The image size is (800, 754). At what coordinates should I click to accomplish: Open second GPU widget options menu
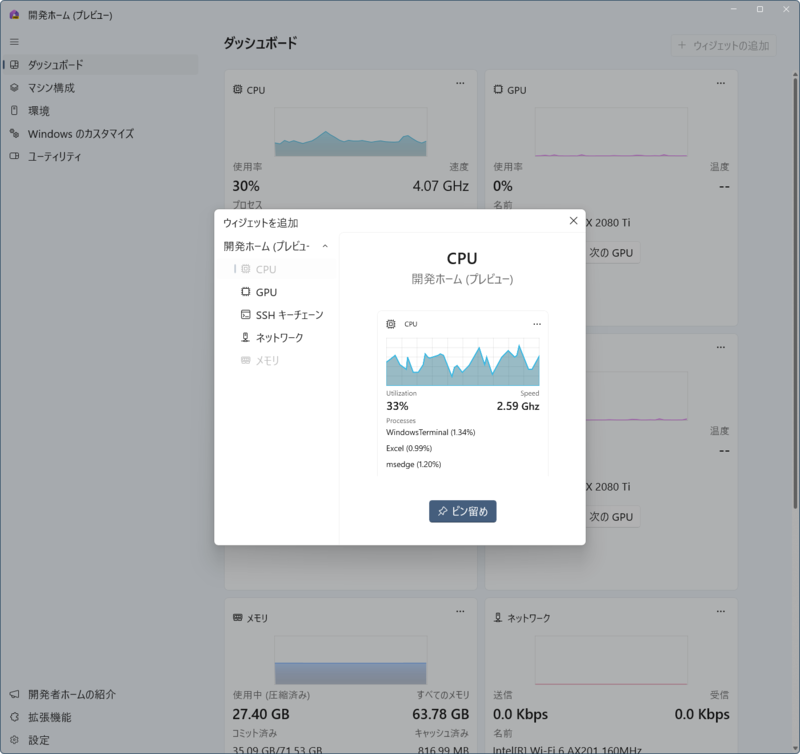(x=720, y=347)
